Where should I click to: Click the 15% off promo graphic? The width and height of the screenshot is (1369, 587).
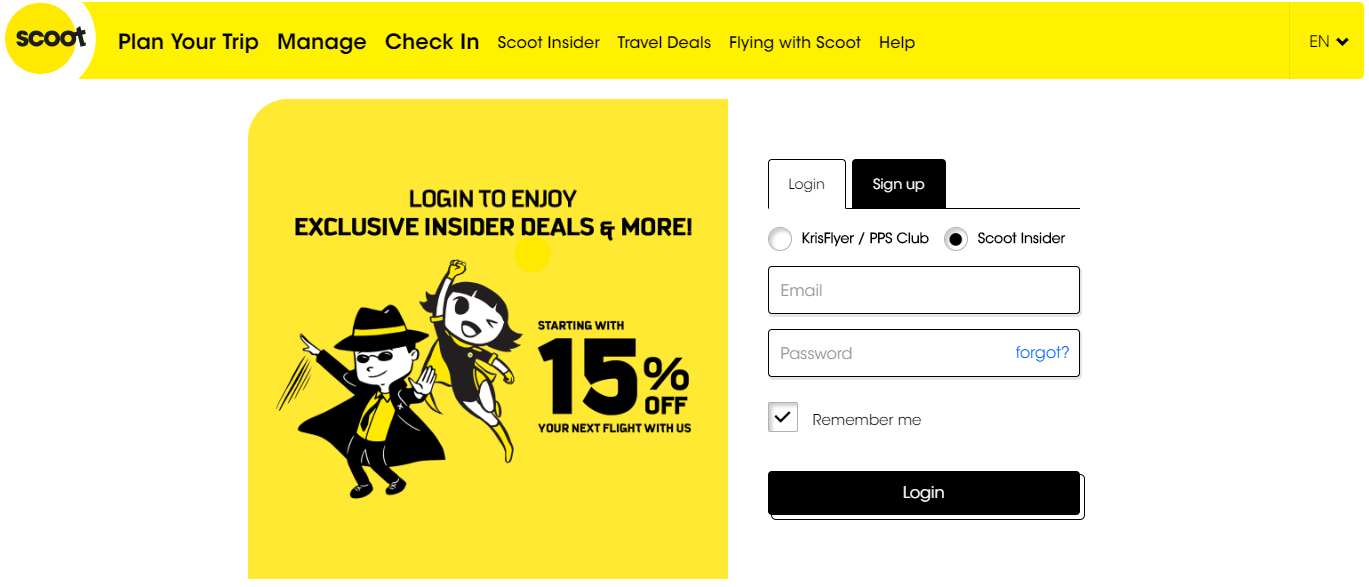614,377
